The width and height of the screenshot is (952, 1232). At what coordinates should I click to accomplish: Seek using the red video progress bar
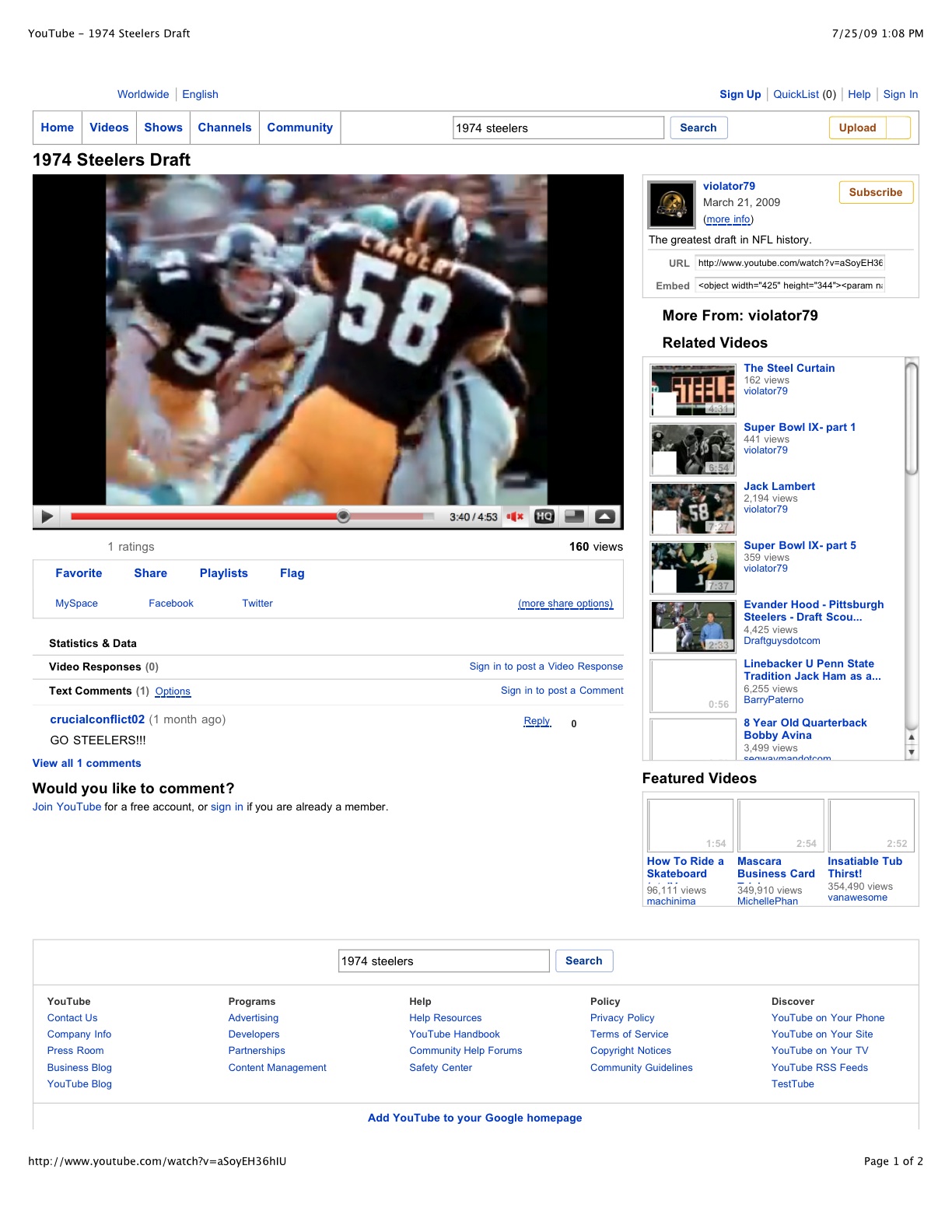tap(252, 516)
